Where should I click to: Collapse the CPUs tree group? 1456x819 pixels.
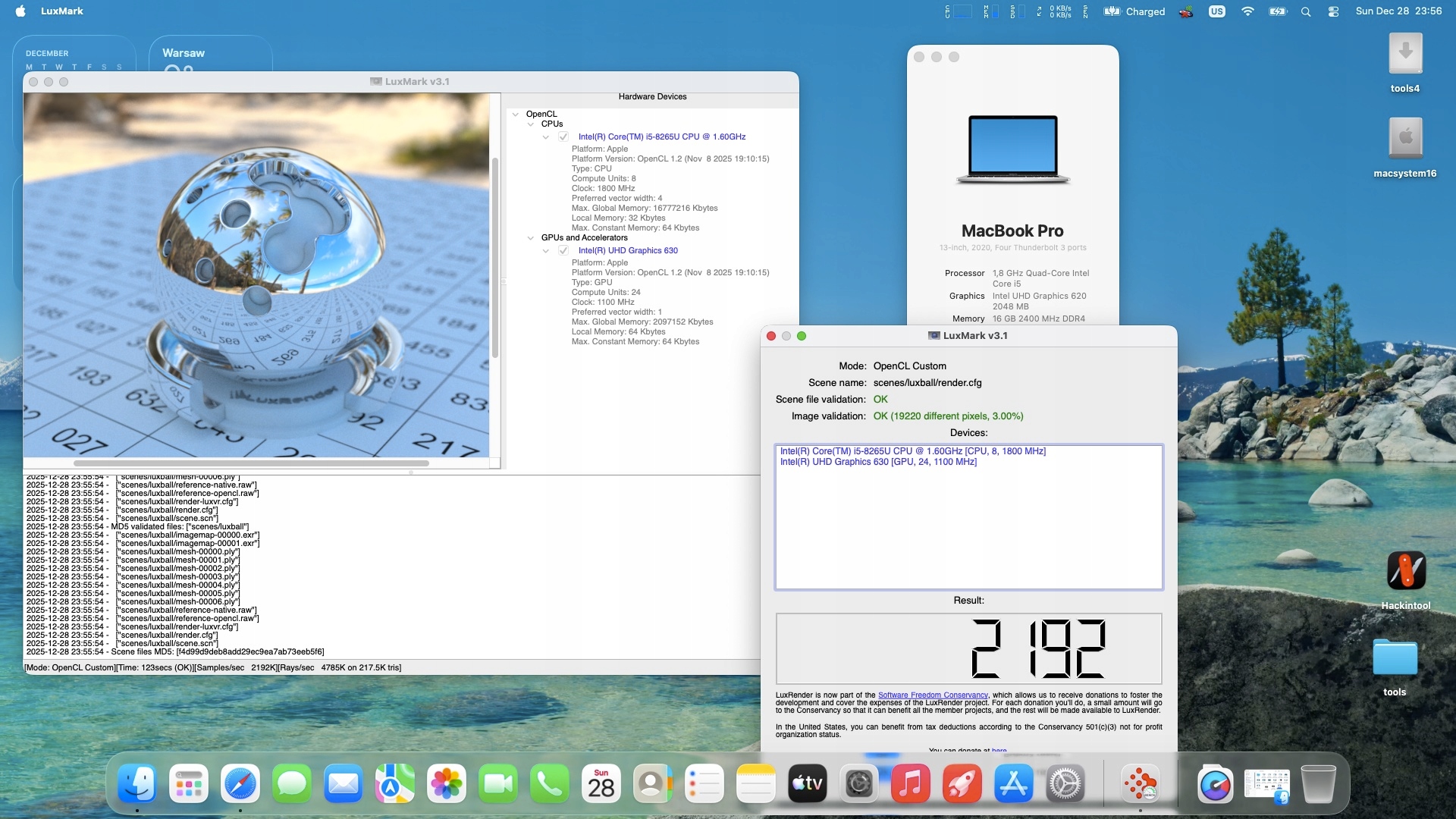tap(531, 124)
